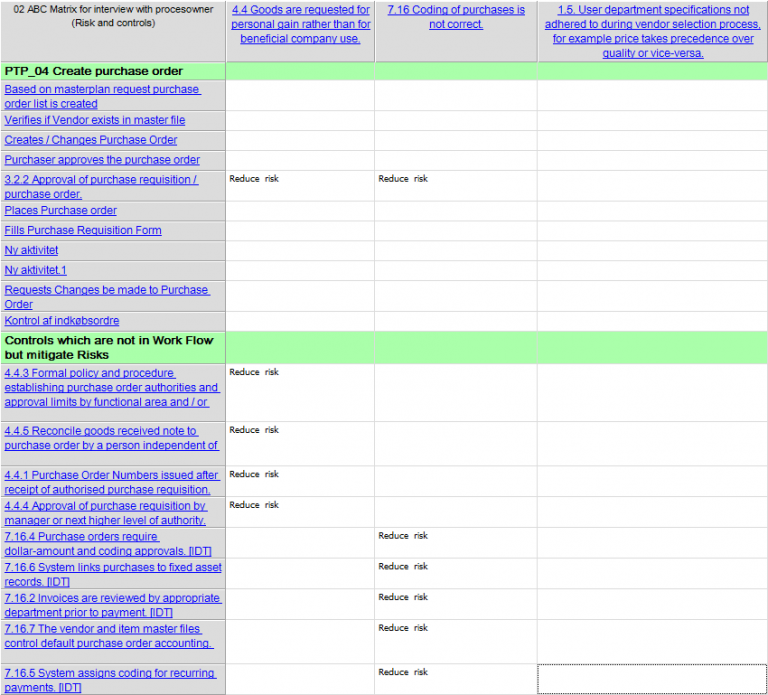Viewport: 768px width, 695px height.
Task: Open '3.2.2 Approval of purchase requisition' control link
Action: click(101, 187)
